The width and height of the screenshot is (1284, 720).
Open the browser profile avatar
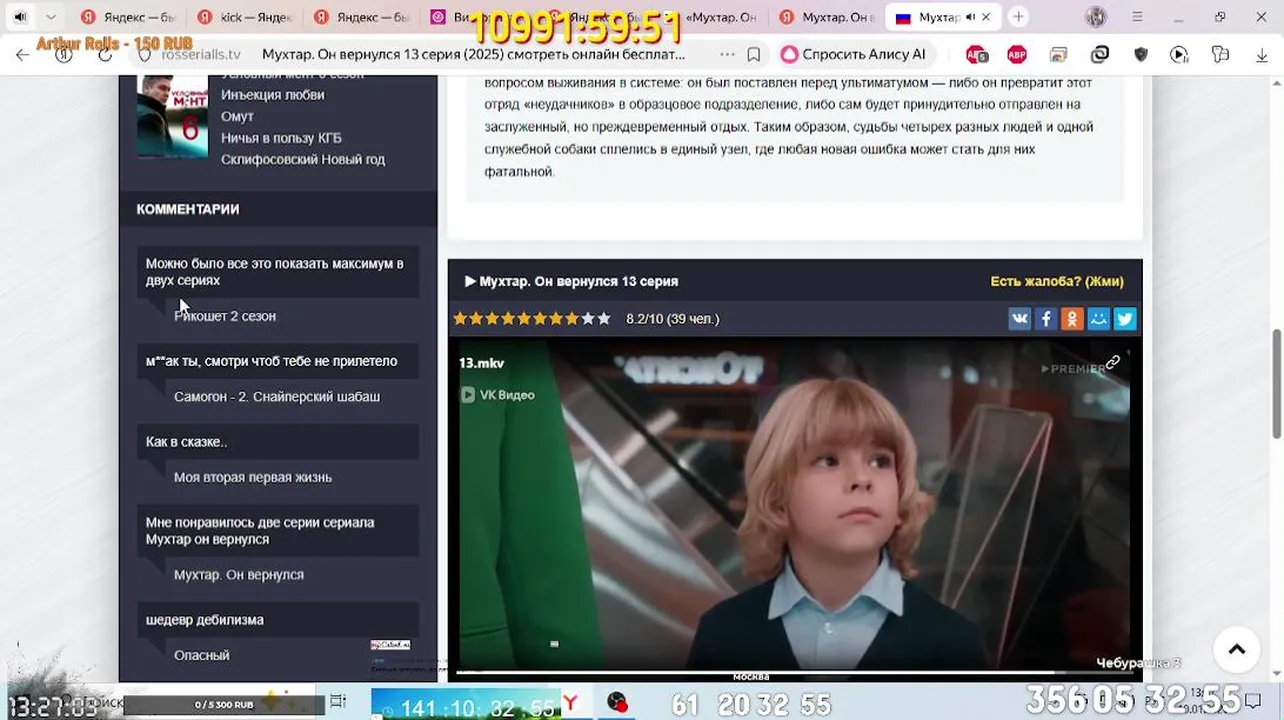[x=1096, y=17]
